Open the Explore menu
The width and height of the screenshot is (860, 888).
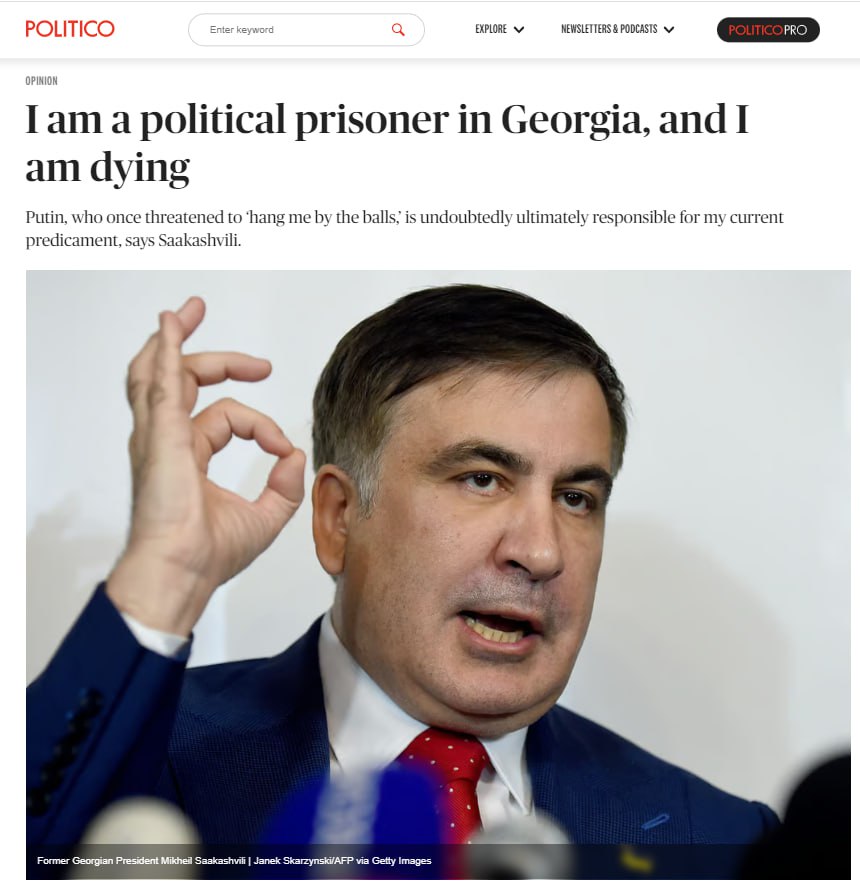point(499,29)
